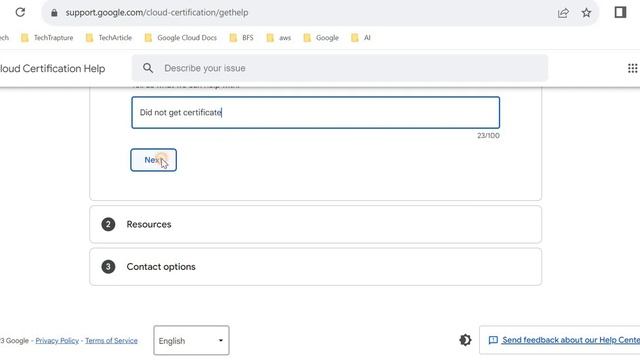
Task: Open the AI bookmark folder
Action: 361,38
